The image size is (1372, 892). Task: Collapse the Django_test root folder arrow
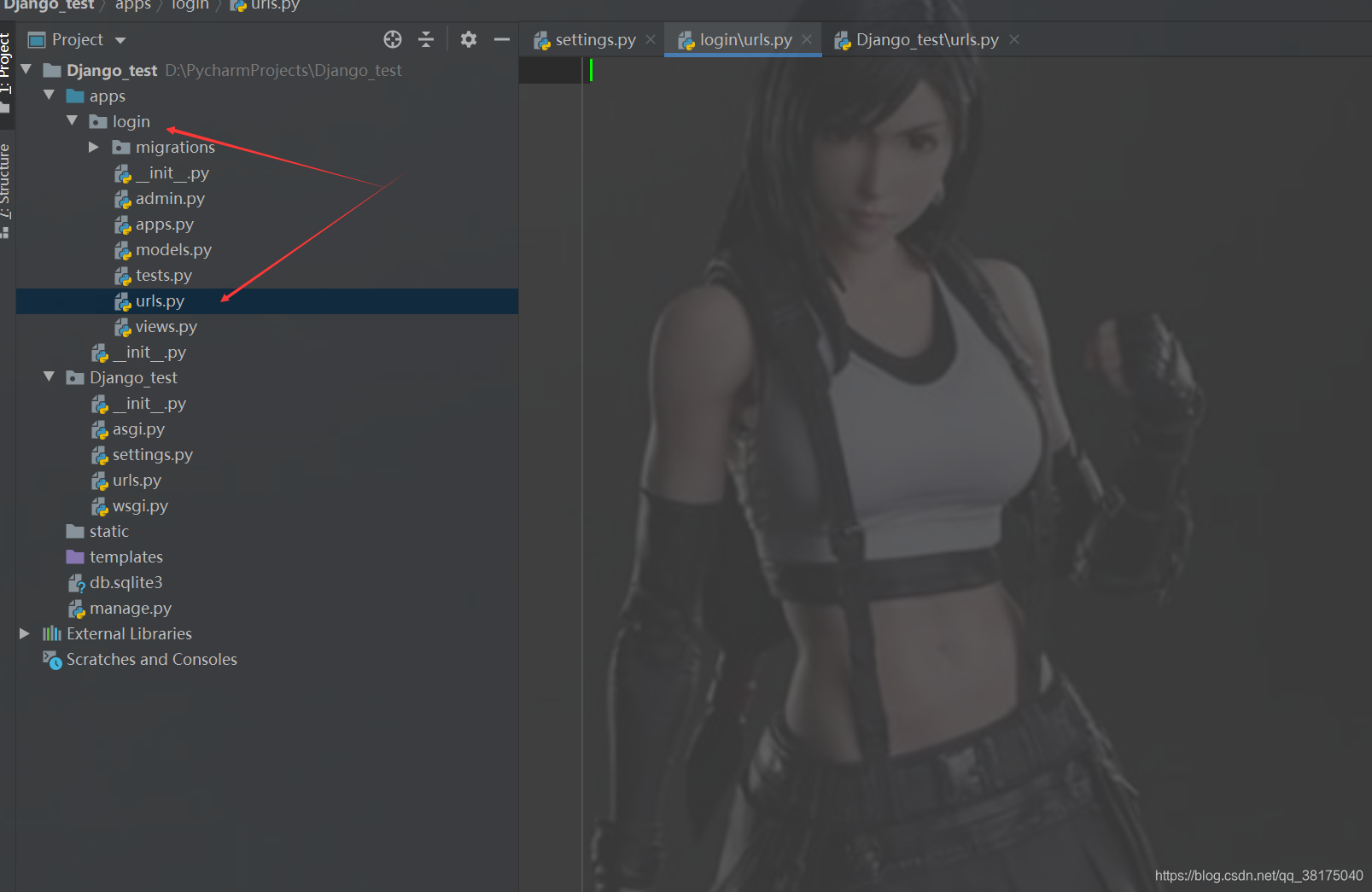pyautogui.click(x=26, y=69)
